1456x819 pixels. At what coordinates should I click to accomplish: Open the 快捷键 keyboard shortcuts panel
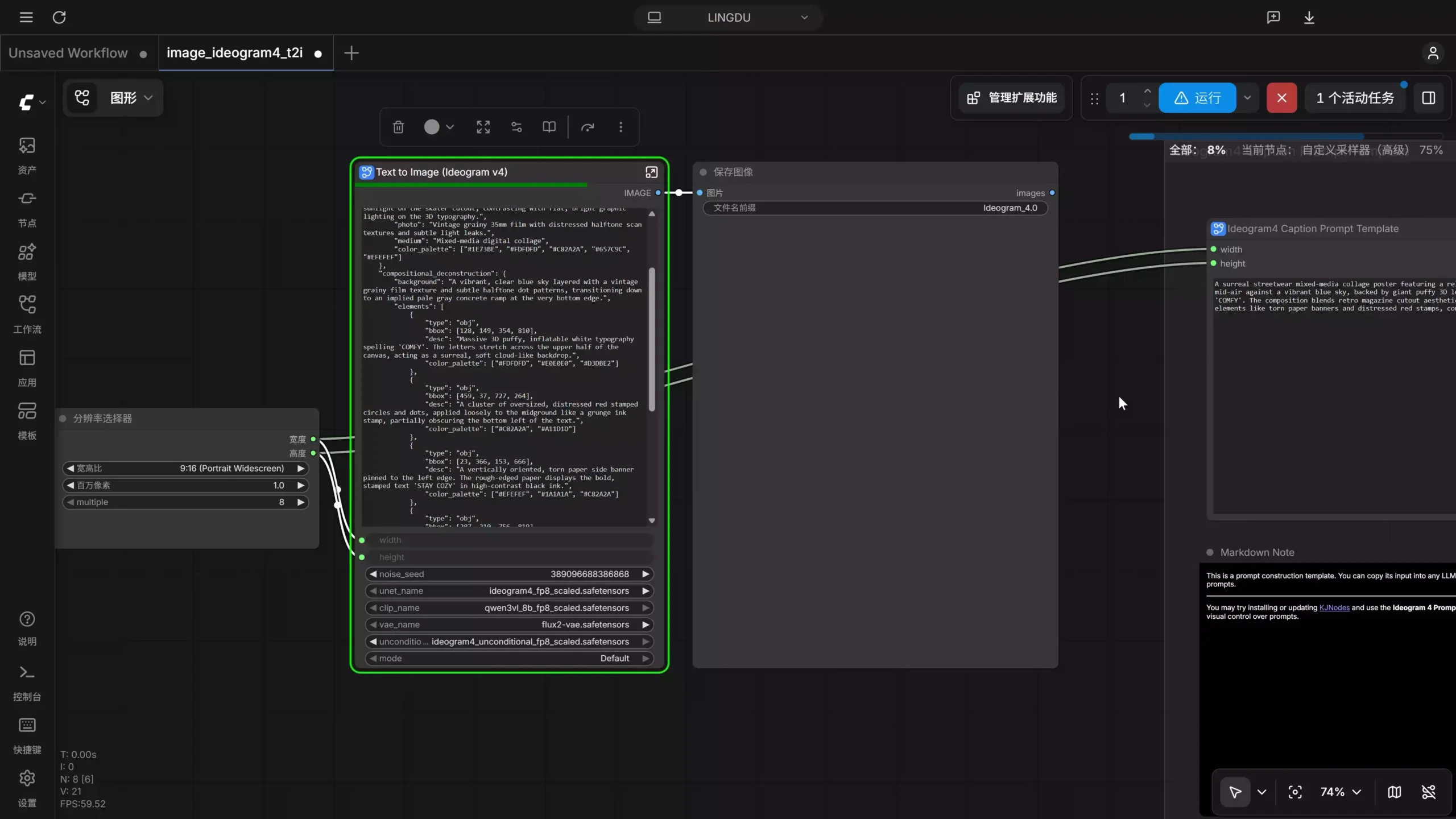pyautogui.click(x=27, y=736)
